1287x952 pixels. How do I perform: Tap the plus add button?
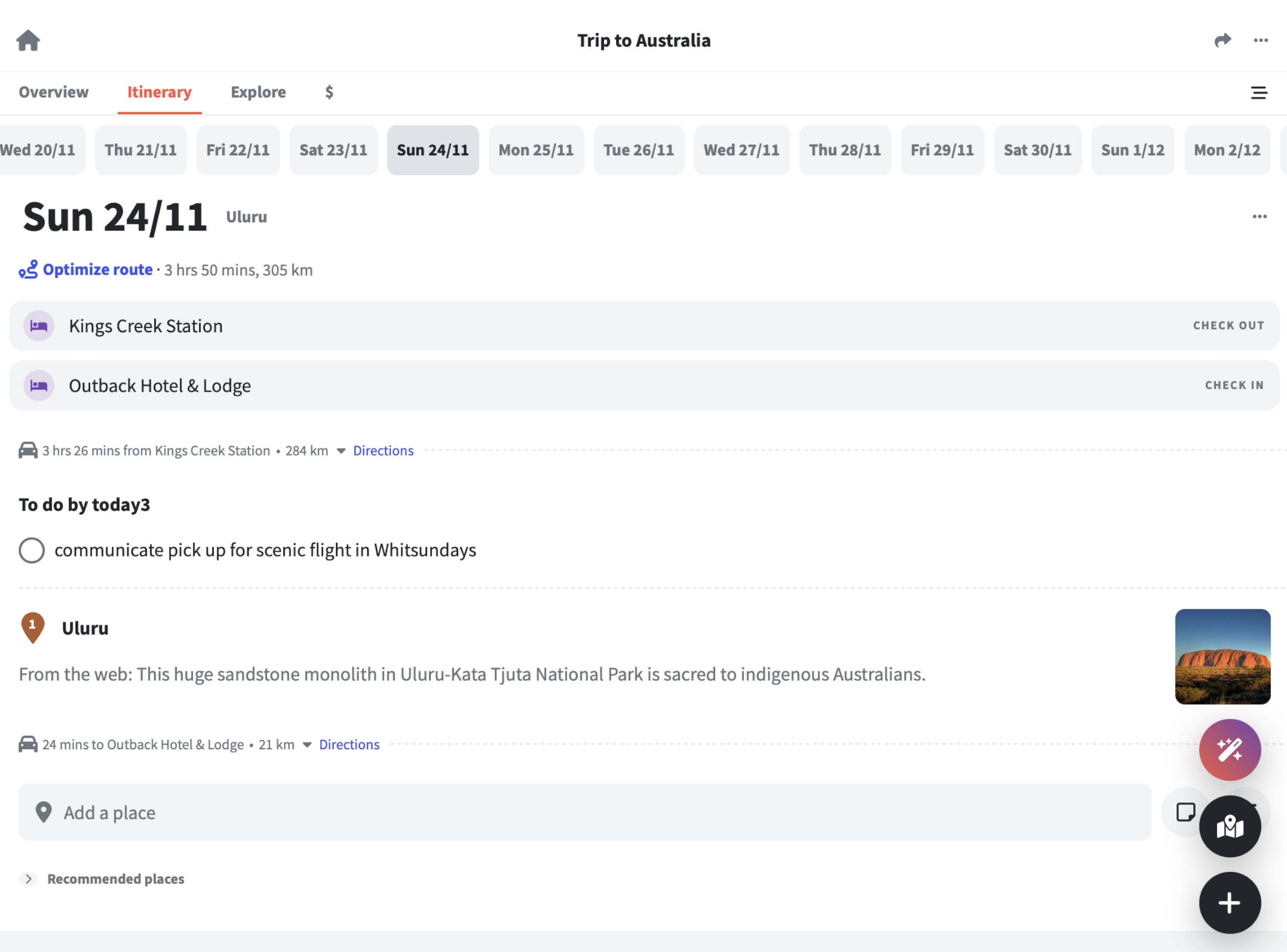coord(1230,903)
